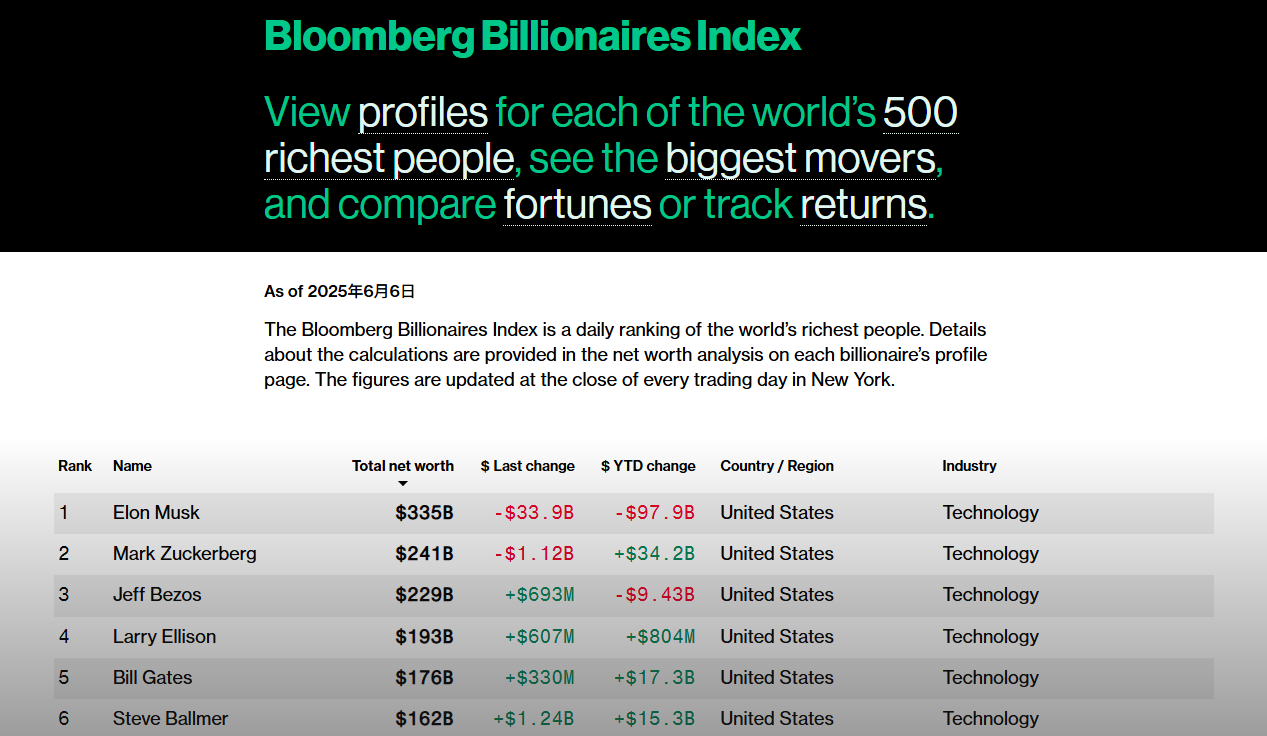Open Mark Zuckerberg's profile
Screen dimensions: 1267x736
pyautogui.click(x=184, y=554)
